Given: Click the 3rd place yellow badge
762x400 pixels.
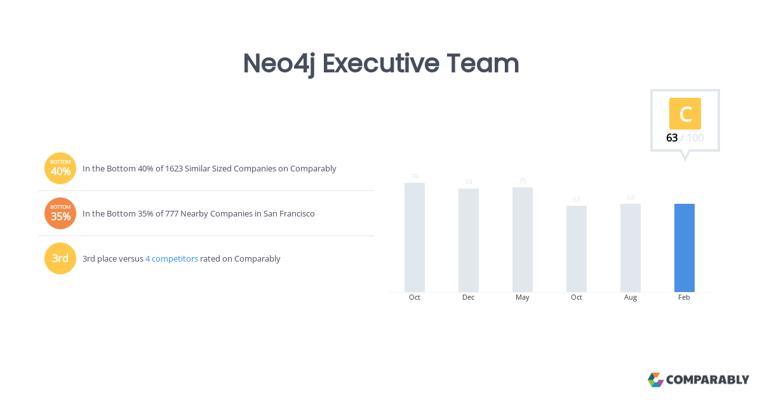Looking at the screenshot, I should coord(60,258).
